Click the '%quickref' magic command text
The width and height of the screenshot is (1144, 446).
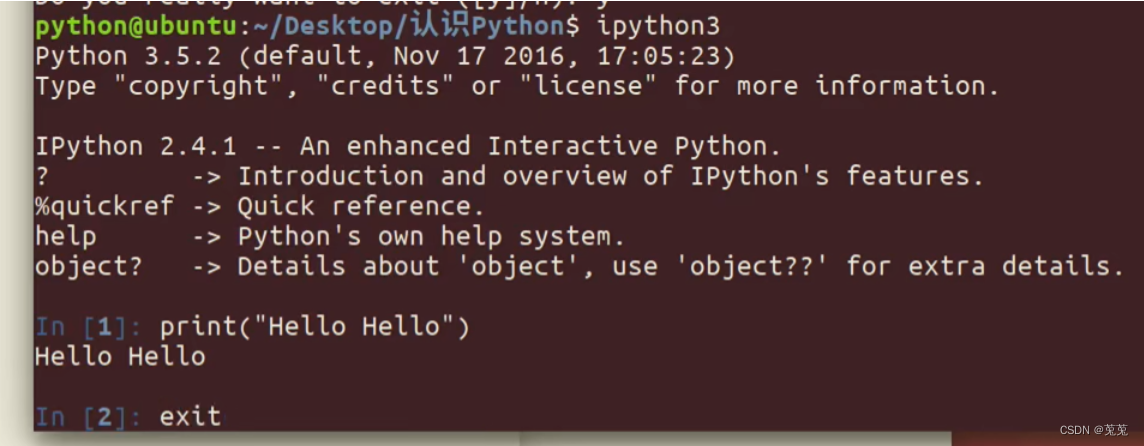click(105, 207)
